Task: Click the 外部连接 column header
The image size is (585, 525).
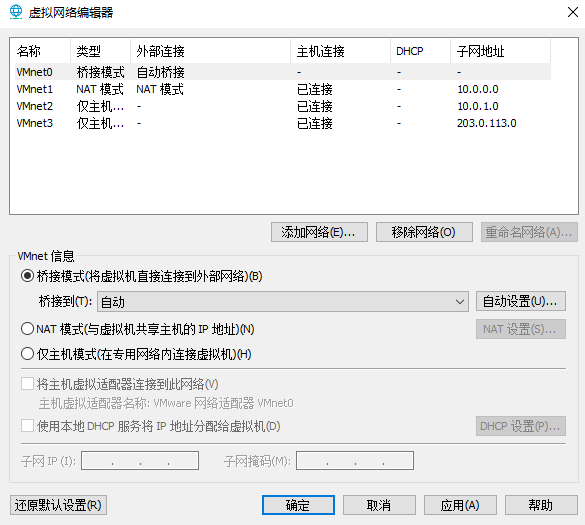Action: [210, 51]
